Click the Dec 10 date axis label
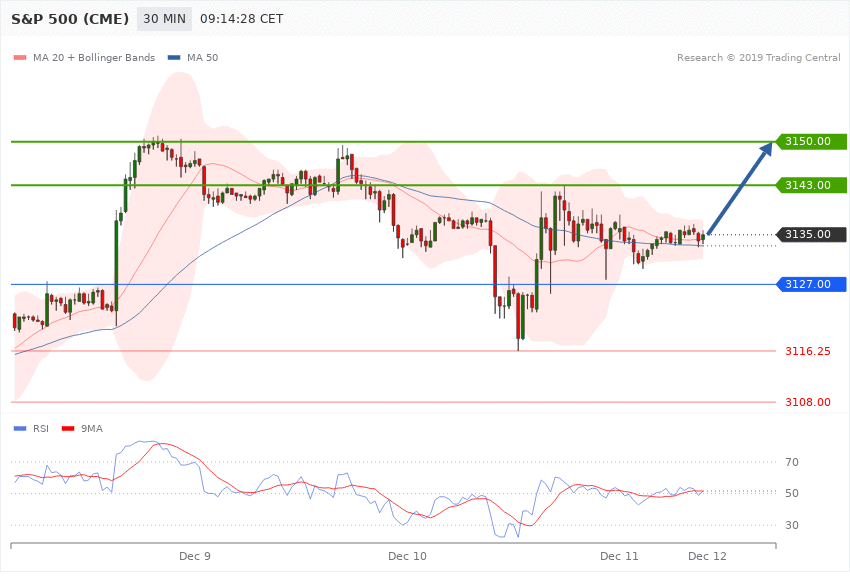 pyautogui.click(x=407, y=556)
